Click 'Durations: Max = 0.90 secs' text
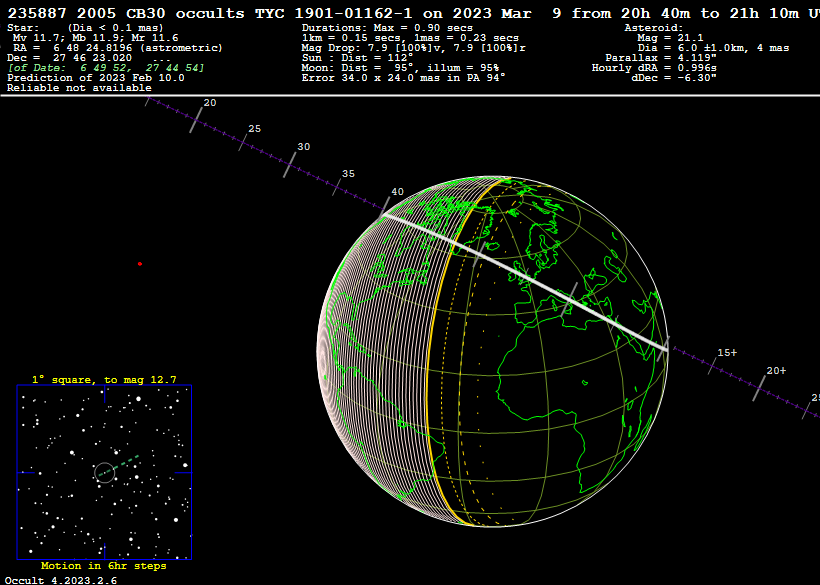Viewport: 820px width, 585px height. tap(387, 28)
